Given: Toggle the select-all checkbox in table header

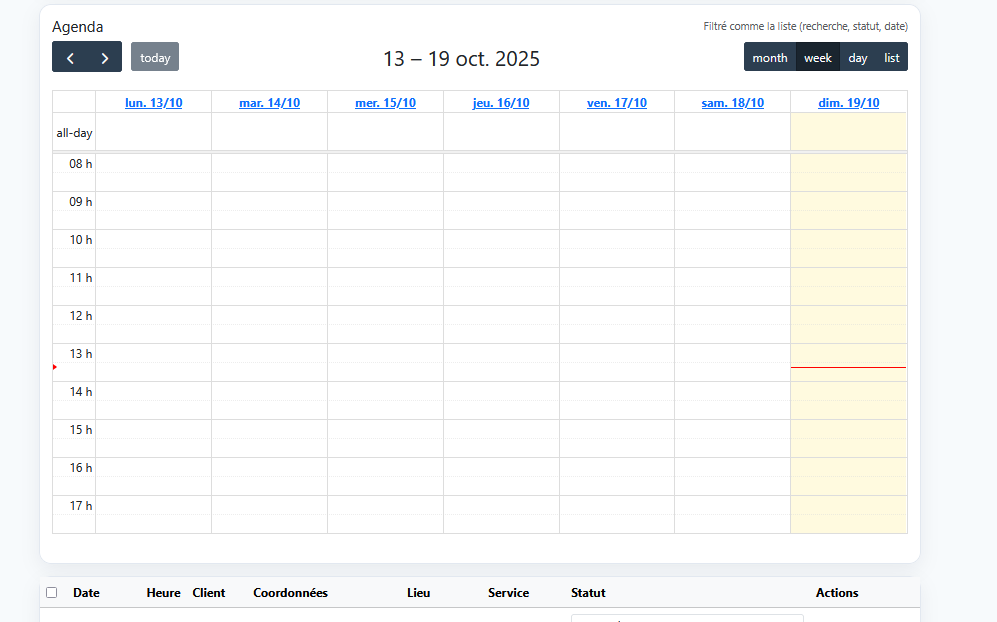Looking at the screenshot, I should coord(52,593).
